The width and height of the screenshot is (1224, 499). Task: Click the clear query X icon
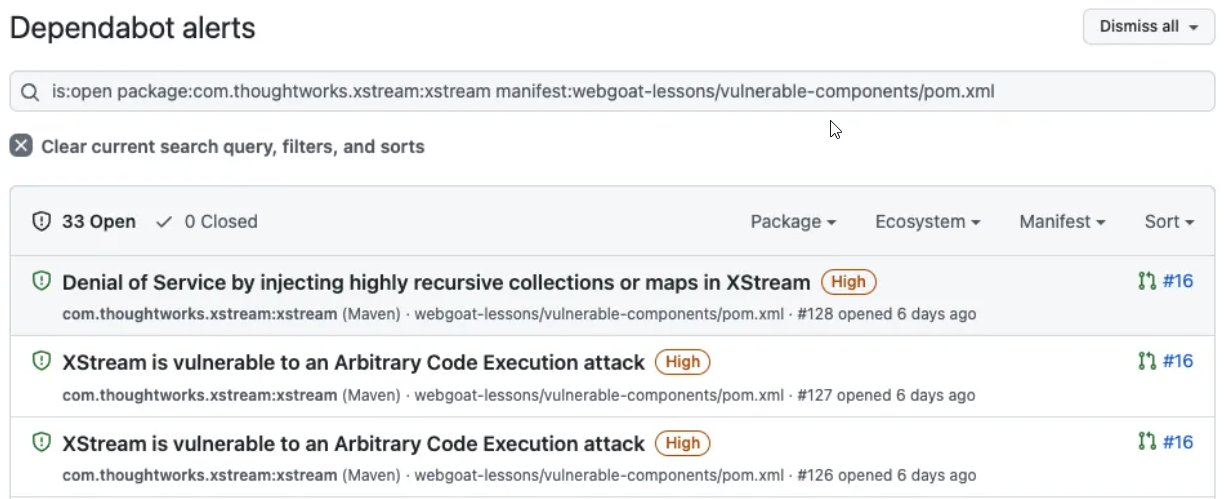(x=21, y=146)
